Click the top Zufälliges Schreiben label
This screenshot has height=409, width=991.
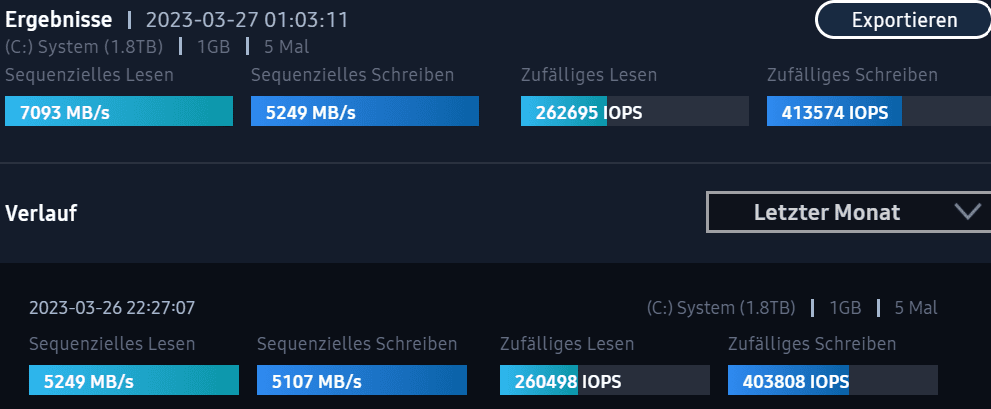852,75
